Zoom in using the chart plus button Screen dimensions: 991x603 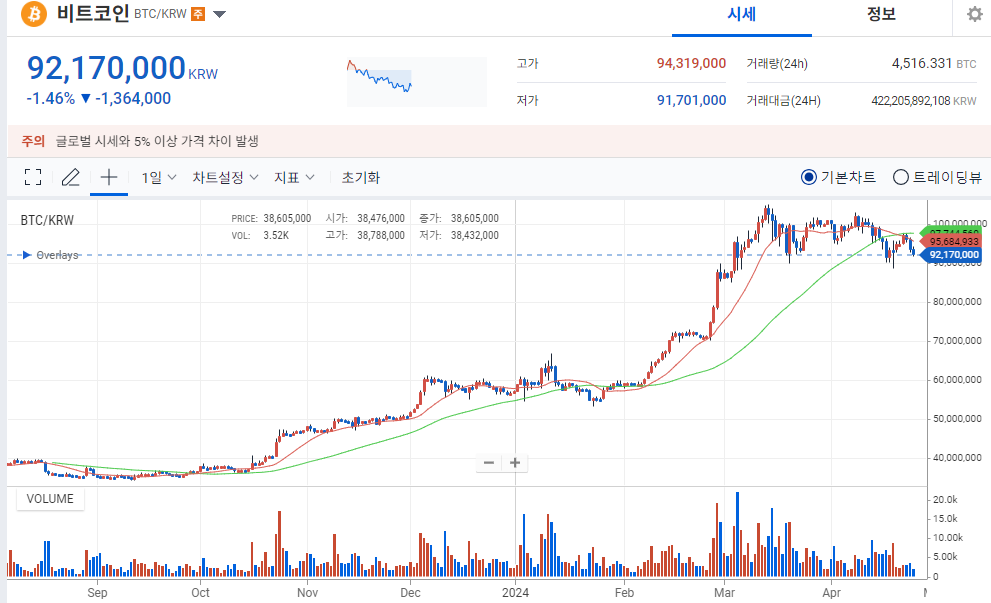pyautogui.click(x=514, y=462)
